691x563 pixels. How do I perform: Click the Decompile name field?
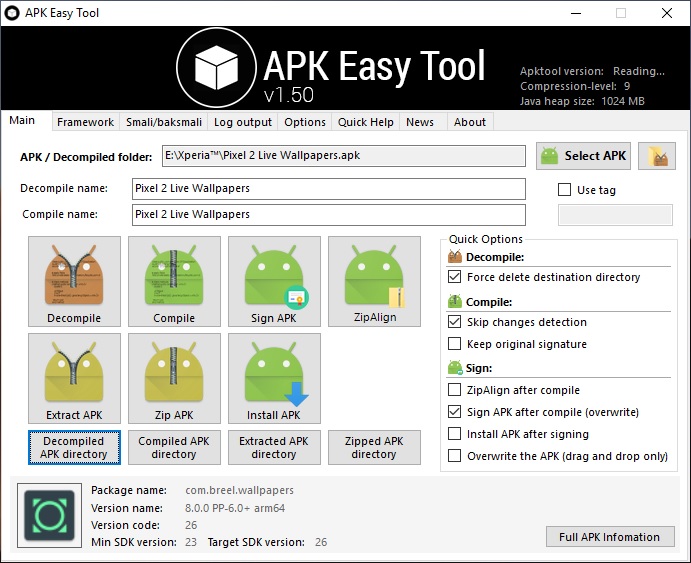pos(329,189)
